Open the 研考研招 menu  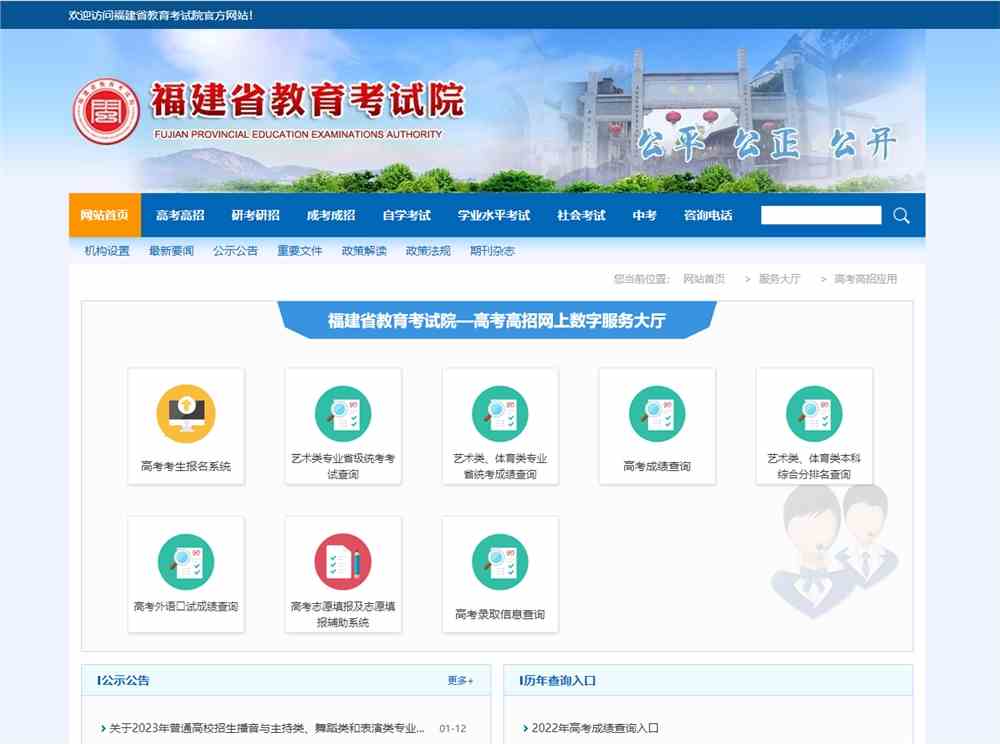point(255,215)
